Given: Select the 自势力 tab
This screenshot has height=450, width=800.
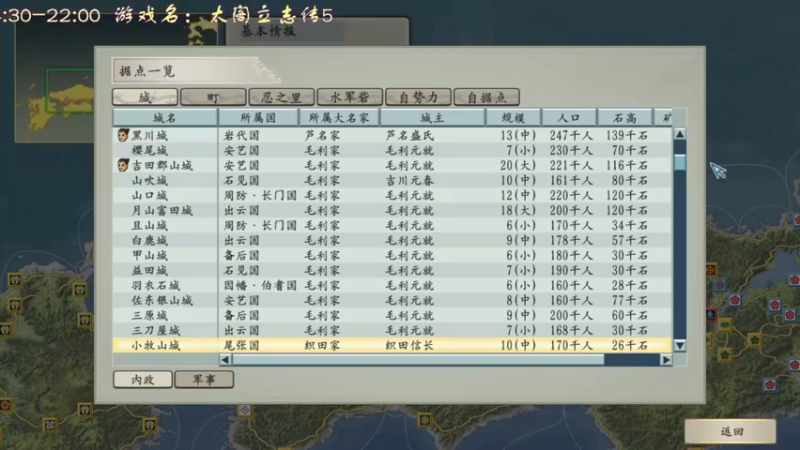Looking at the screenshot, I should 418,97.
